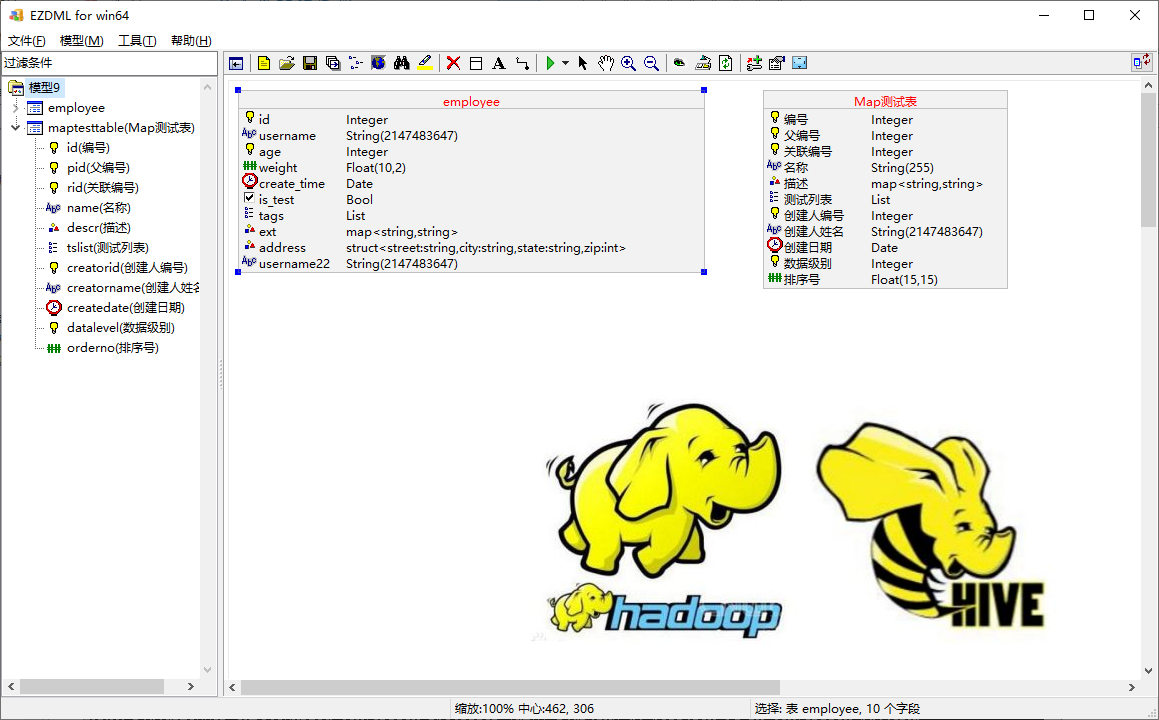Image resolution: width=1159 pixels, height=720 pixels.
Task: Select creatorid(创建人编号) field in tree
Action: (x=127, y=268)
